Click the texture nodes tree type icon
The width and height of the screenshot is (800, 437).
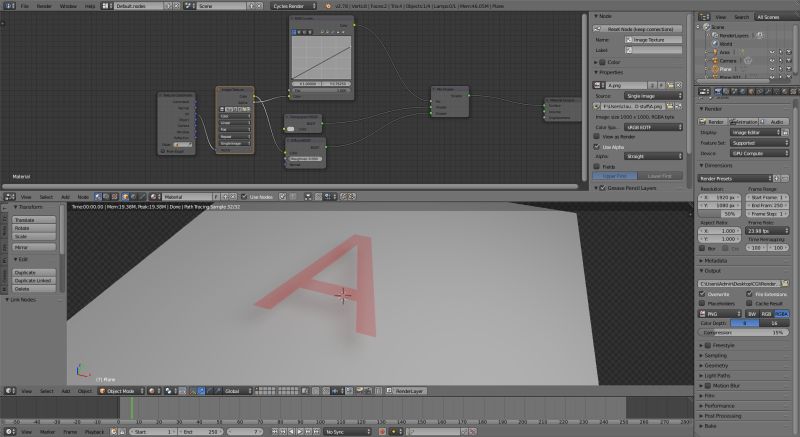[x=115, y=197]
